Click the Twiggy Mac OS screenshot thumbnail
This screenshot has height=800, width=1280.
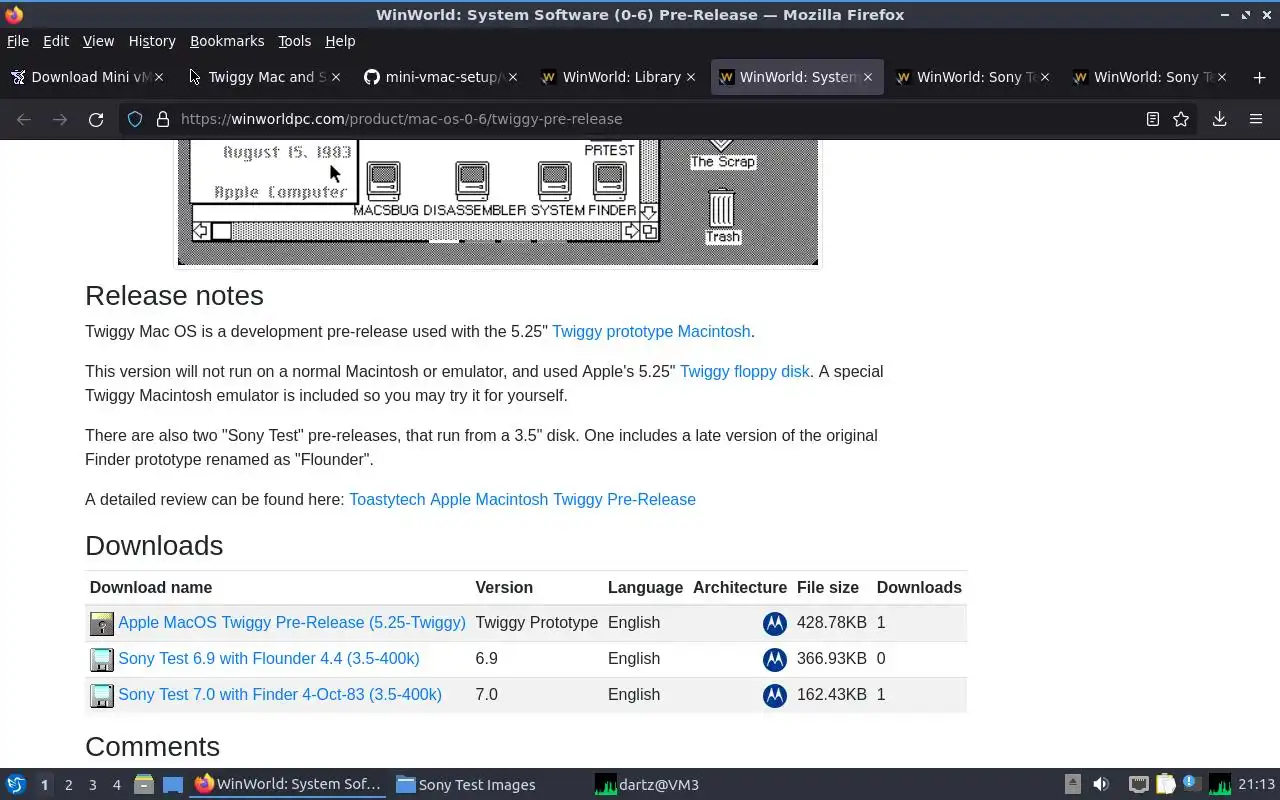tap(498, 203)
